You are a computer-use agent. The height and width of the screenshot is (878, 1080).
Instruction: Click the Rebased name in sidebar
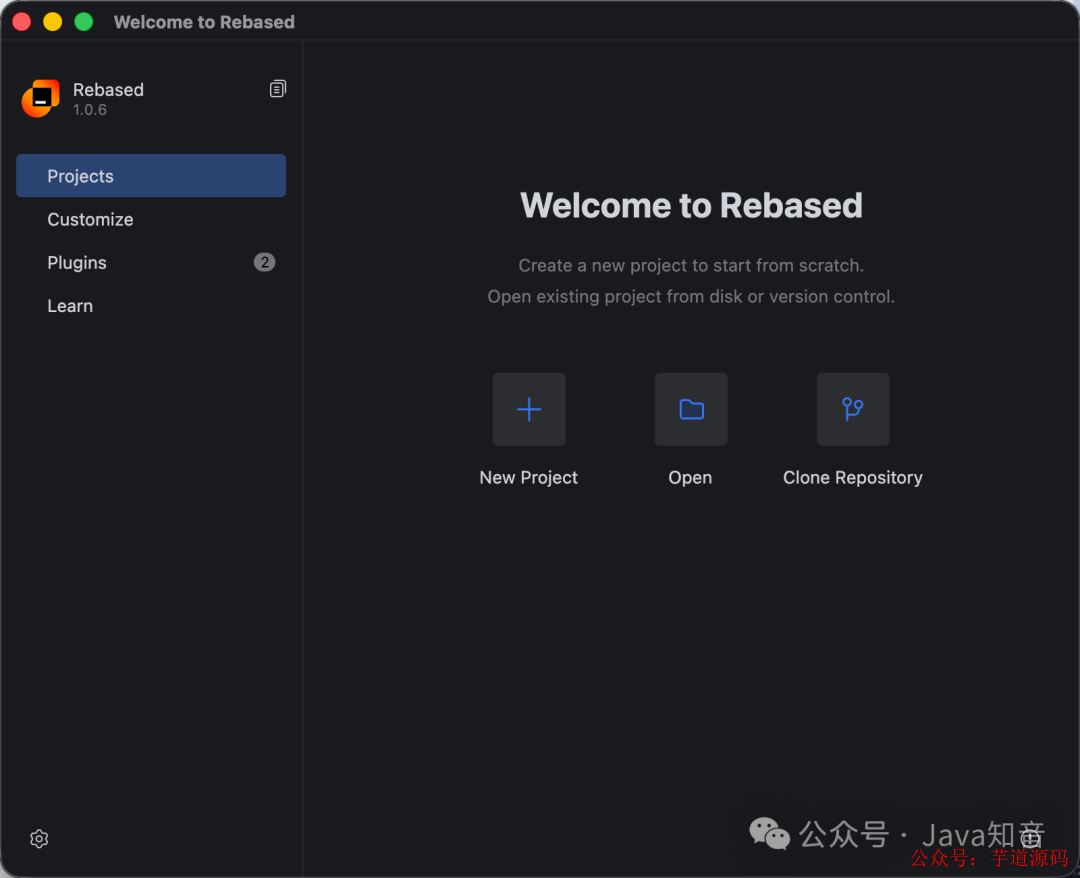[108, 90]
